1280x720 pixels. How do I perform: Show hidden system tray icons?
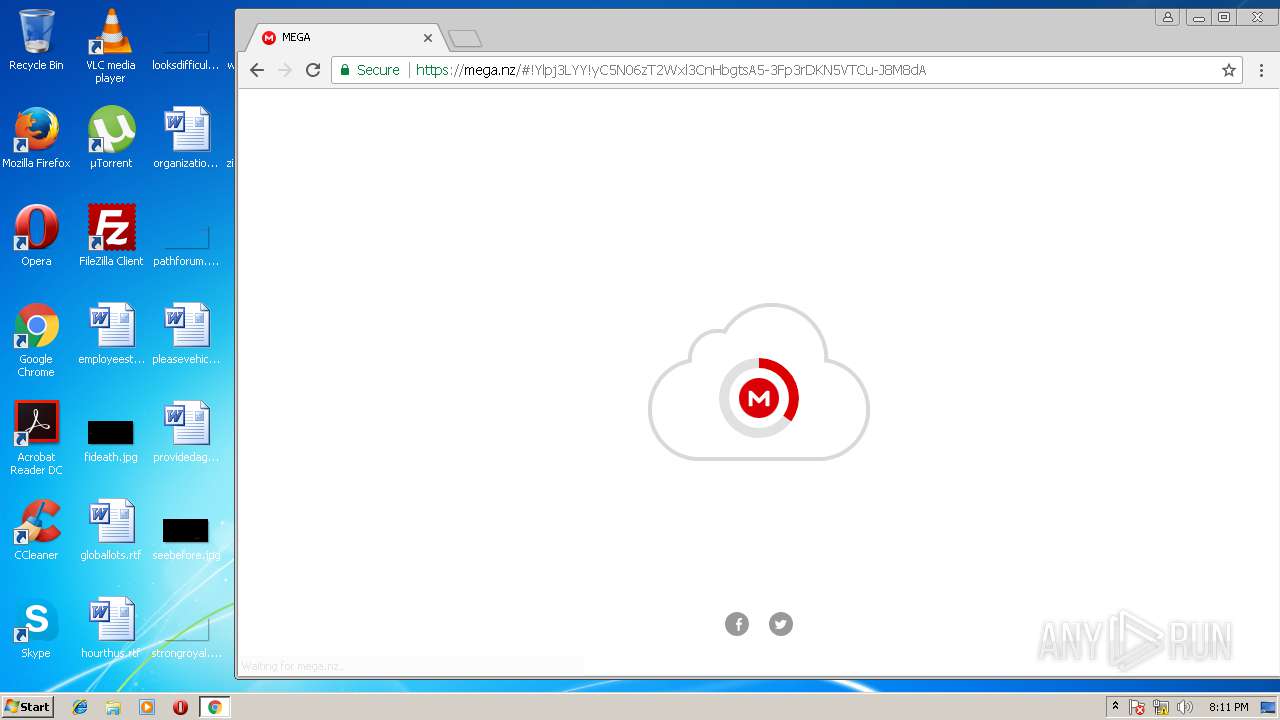click(1115, 707)
